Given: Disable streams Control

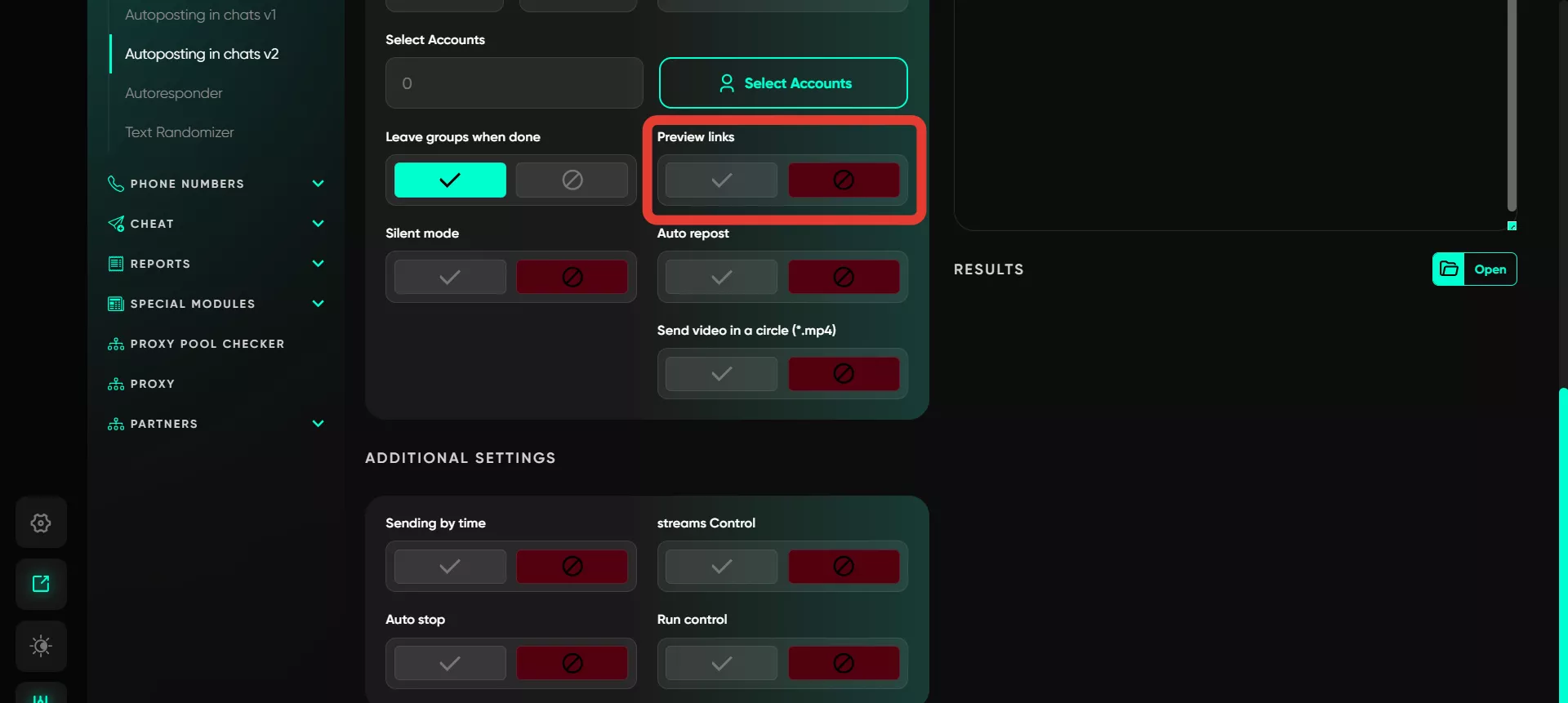Looking at the screenshot, I should 844,567.
